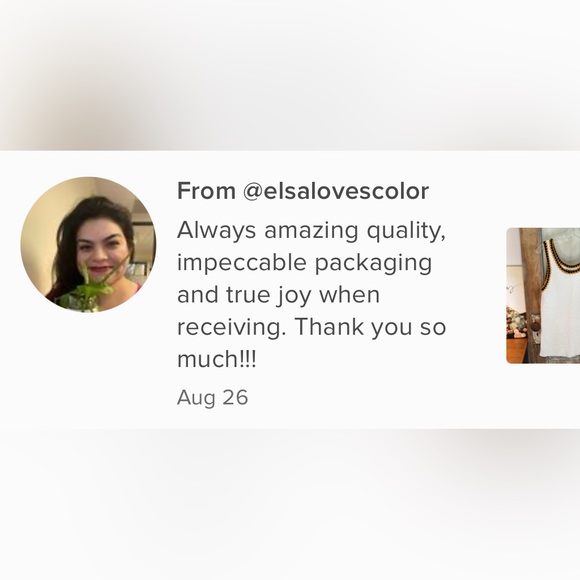Click the "and true joy when" line
Image resolution: width=580 pixels, height=580 pixels.
pos(278,295)
